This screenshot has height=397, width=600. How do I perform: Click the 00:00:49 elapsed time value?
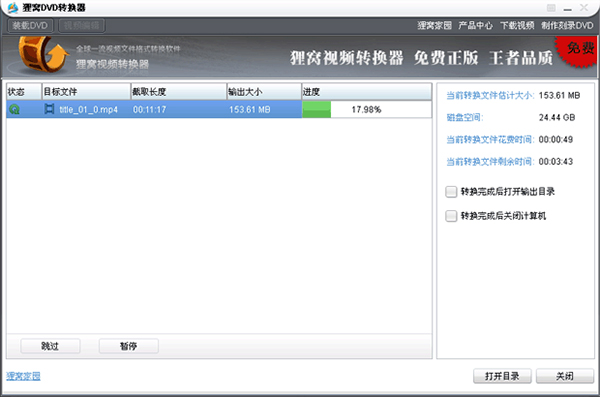(x=556, y=140)
